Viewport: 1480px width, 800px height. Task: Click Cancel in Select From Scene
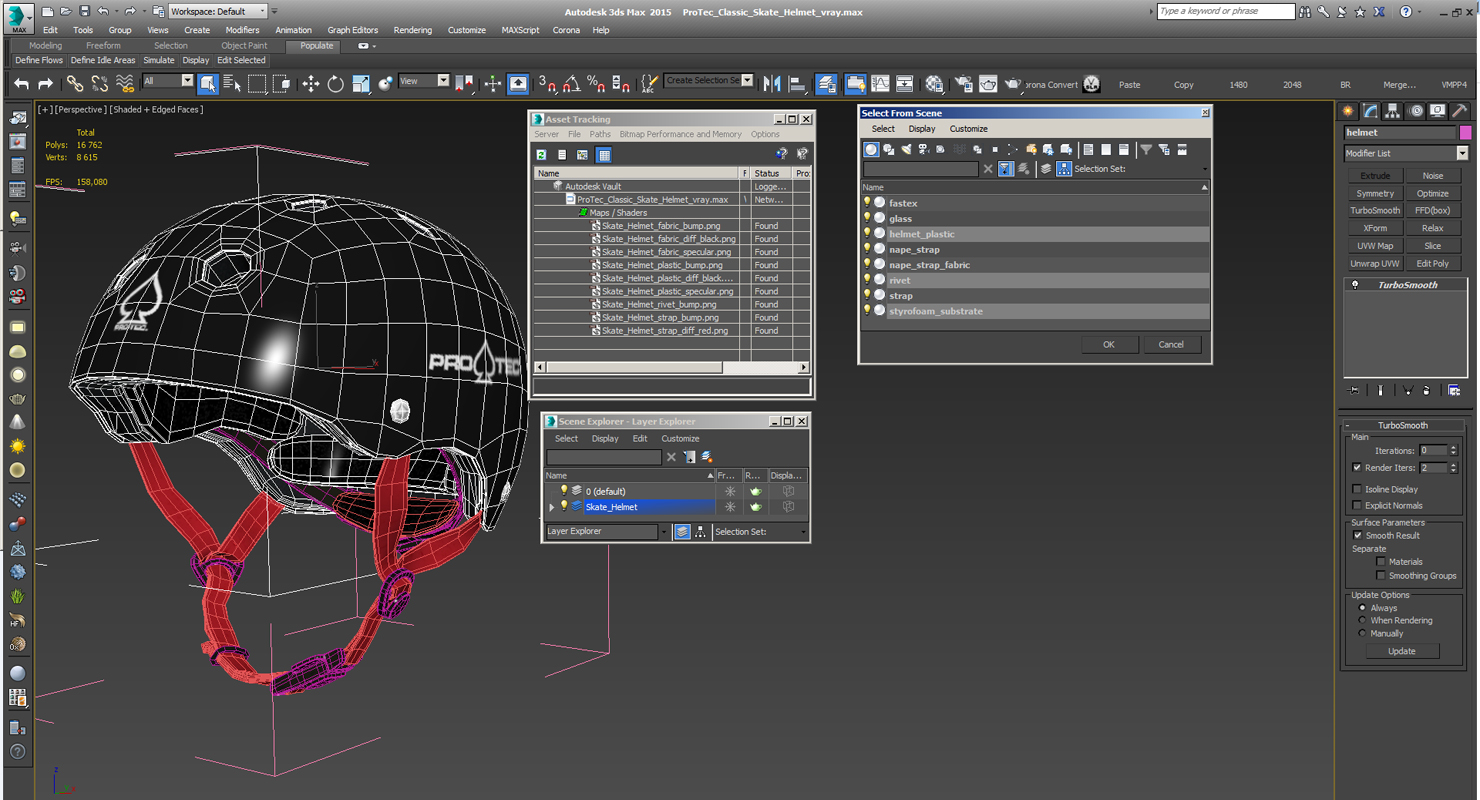point(1170,344)
